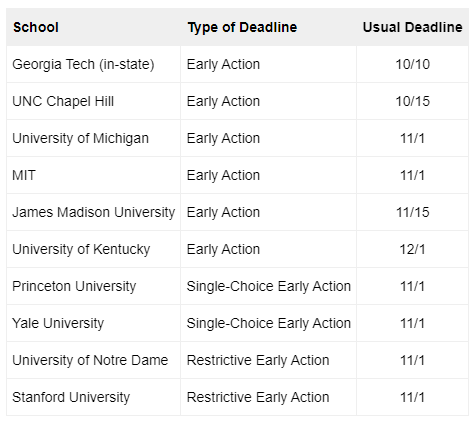Click the 10/10 deadline cell
This screenshot has width=475, height=429.
pyautogui.click(x=412, y=64)
